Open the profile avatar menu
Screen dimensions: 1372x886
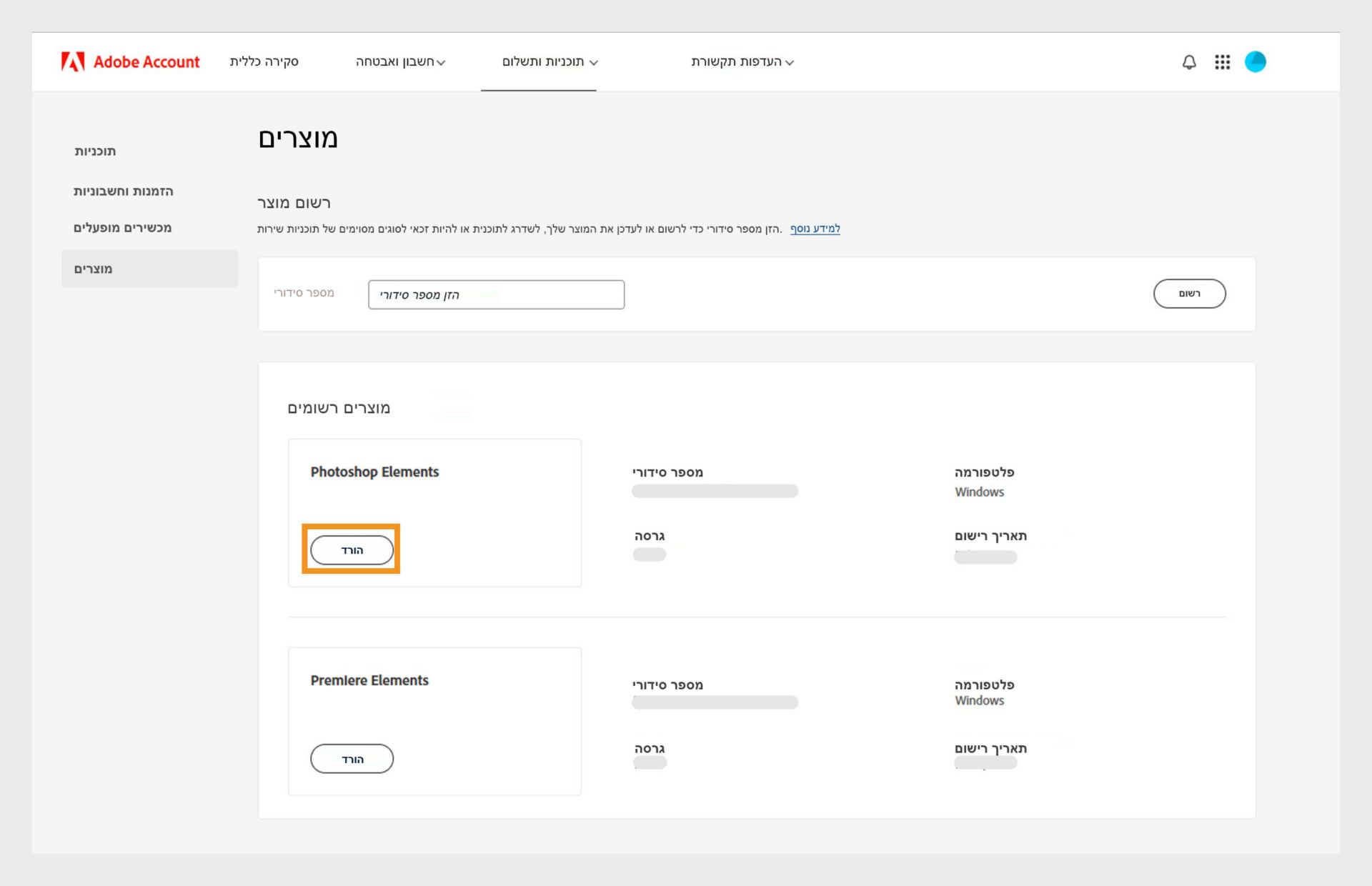tap(1256, 62)
